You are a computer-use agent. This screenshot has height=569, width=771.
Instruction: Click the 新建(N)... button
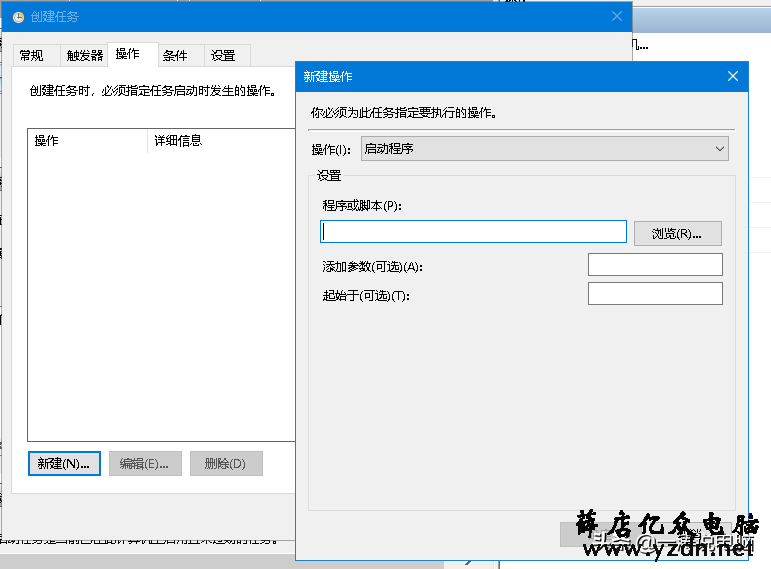pyautogui.click(x=64, y=463)
